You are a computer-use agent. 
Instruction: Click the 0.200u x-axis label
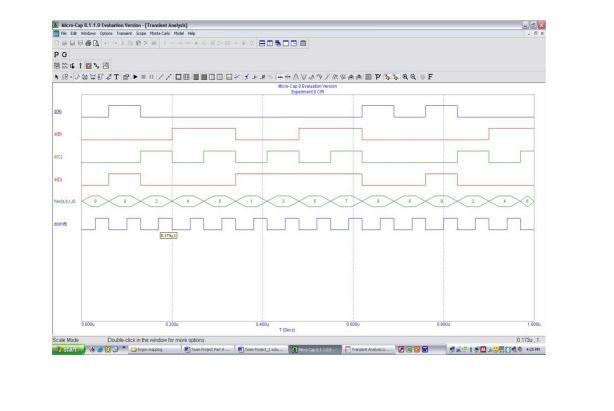[x=172, y=324]
